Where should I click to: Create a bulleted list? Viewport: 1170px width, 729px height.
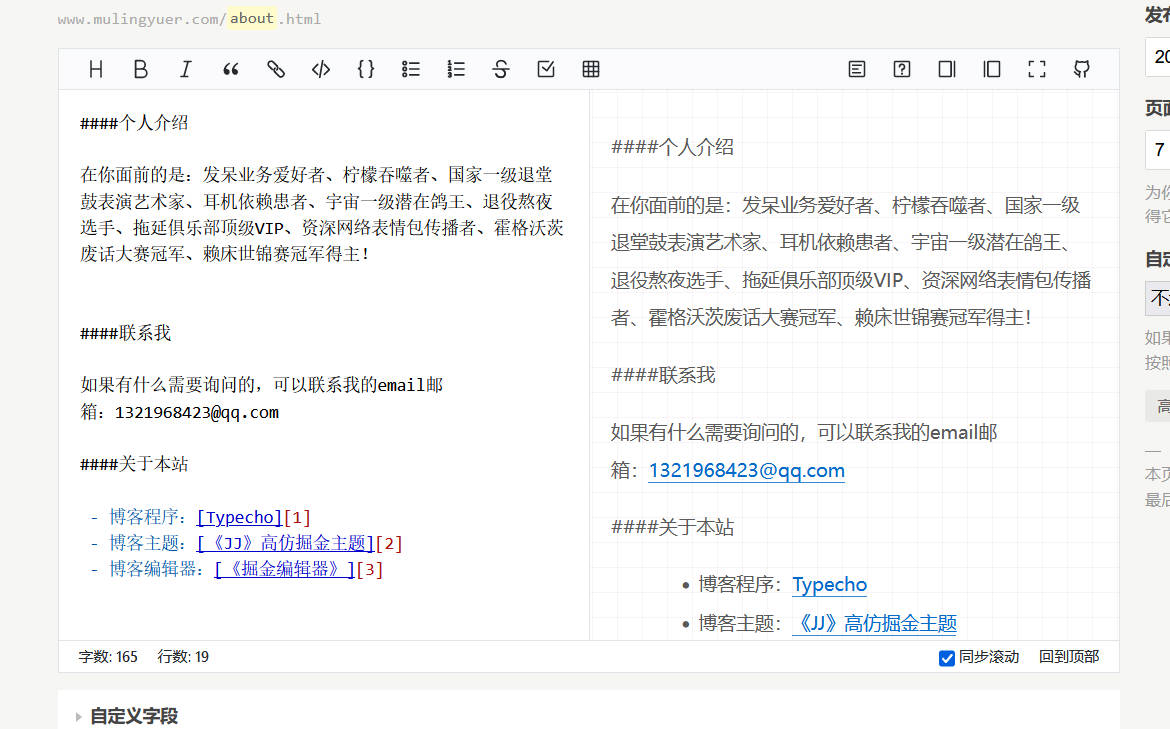coord(411,69)
